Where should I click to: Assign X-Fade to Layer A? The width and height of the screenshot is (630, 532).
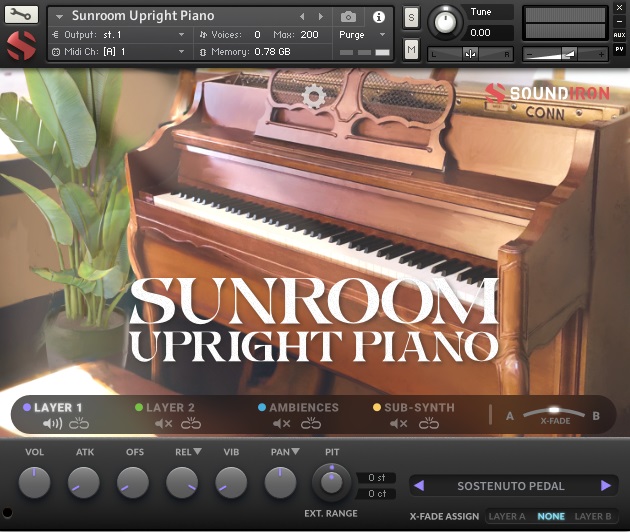507,516
